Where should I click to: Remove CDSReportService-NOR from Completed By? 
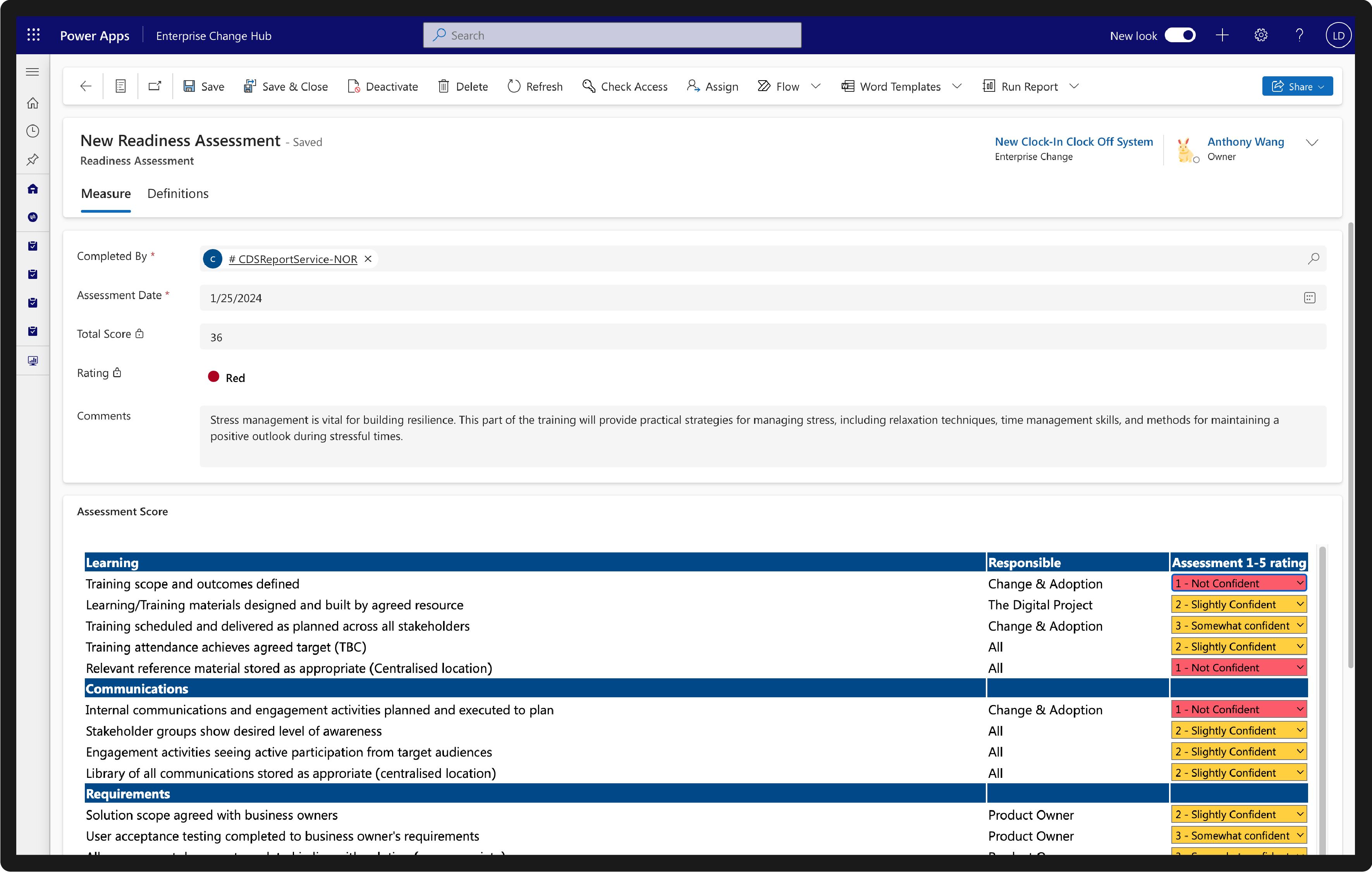tap(368, 259)
